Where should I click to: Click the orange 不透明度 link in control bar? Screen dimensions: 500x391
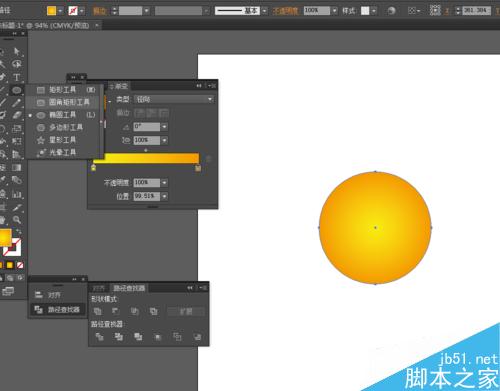pos(285,11)
